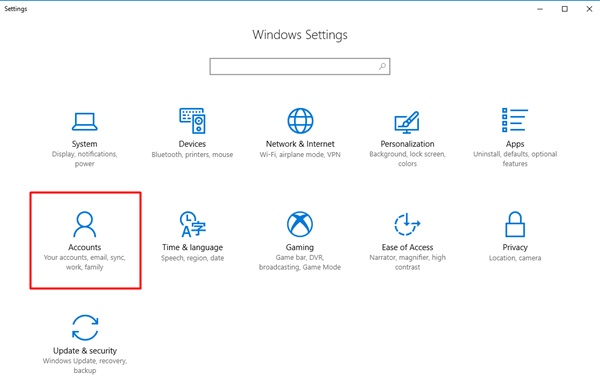The height and width of the screenshot is (391, 600).
Task: Select the "System" category label
Action: (85, 144)
